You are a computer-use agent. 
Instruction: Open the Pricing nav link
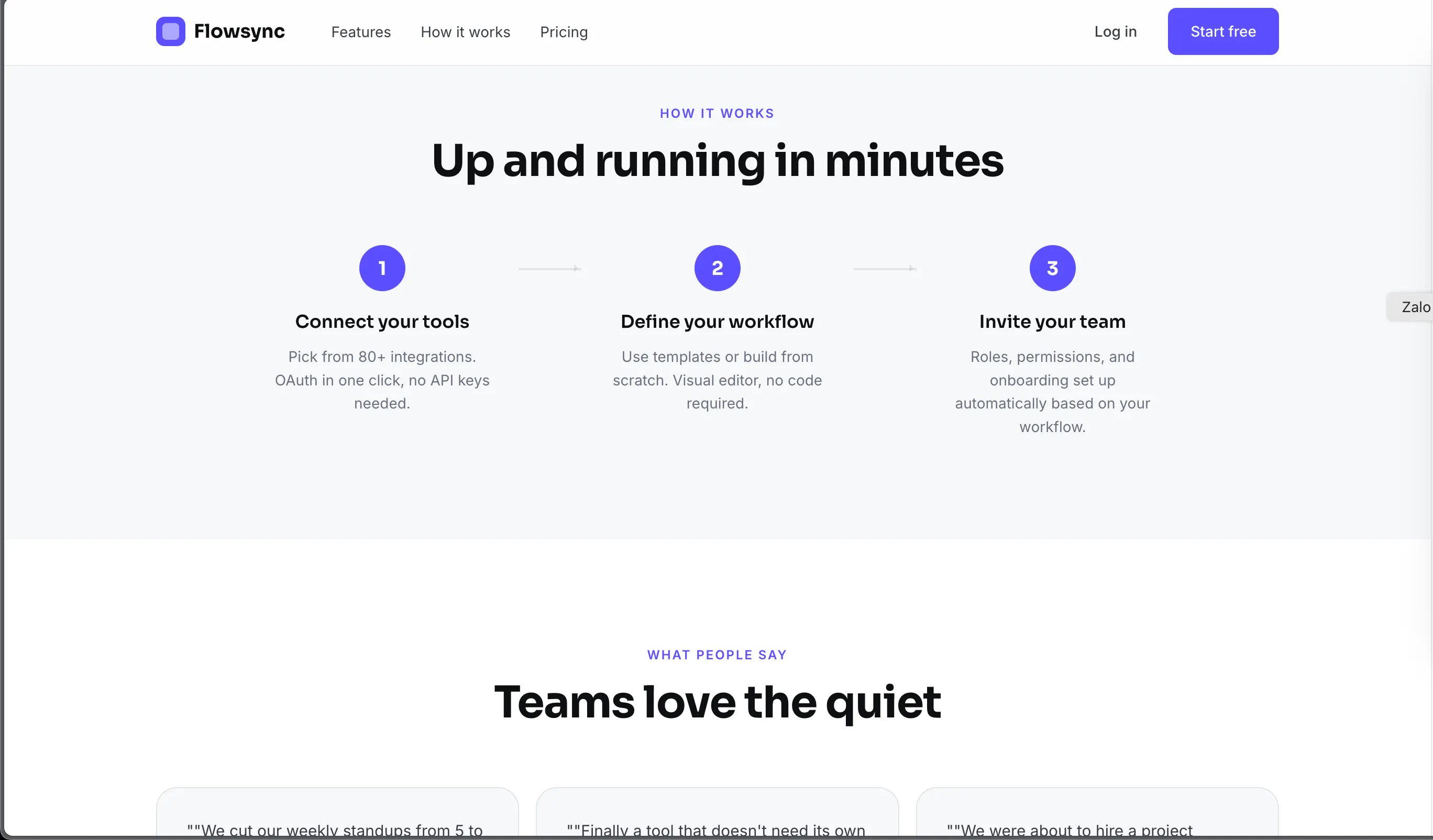564,32
